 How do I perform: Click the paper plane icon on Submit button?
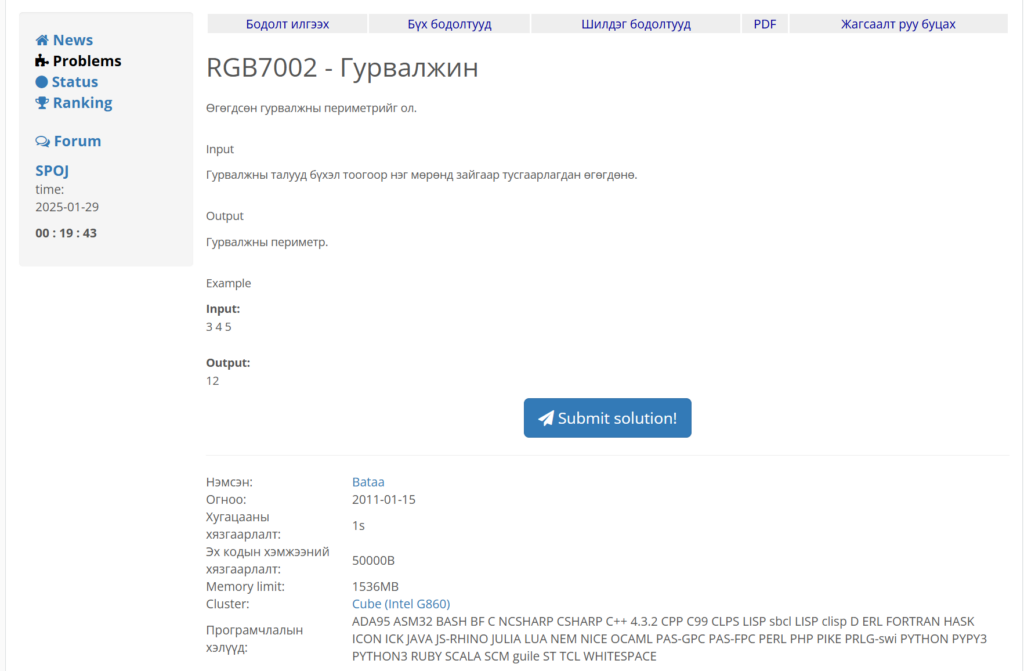(x=546, y=418)
